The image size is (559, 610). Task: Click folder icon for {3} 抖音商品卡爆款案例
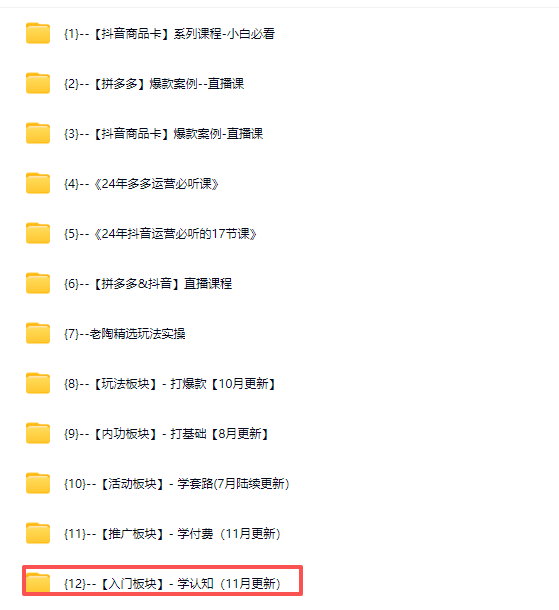tap(38, 133)
